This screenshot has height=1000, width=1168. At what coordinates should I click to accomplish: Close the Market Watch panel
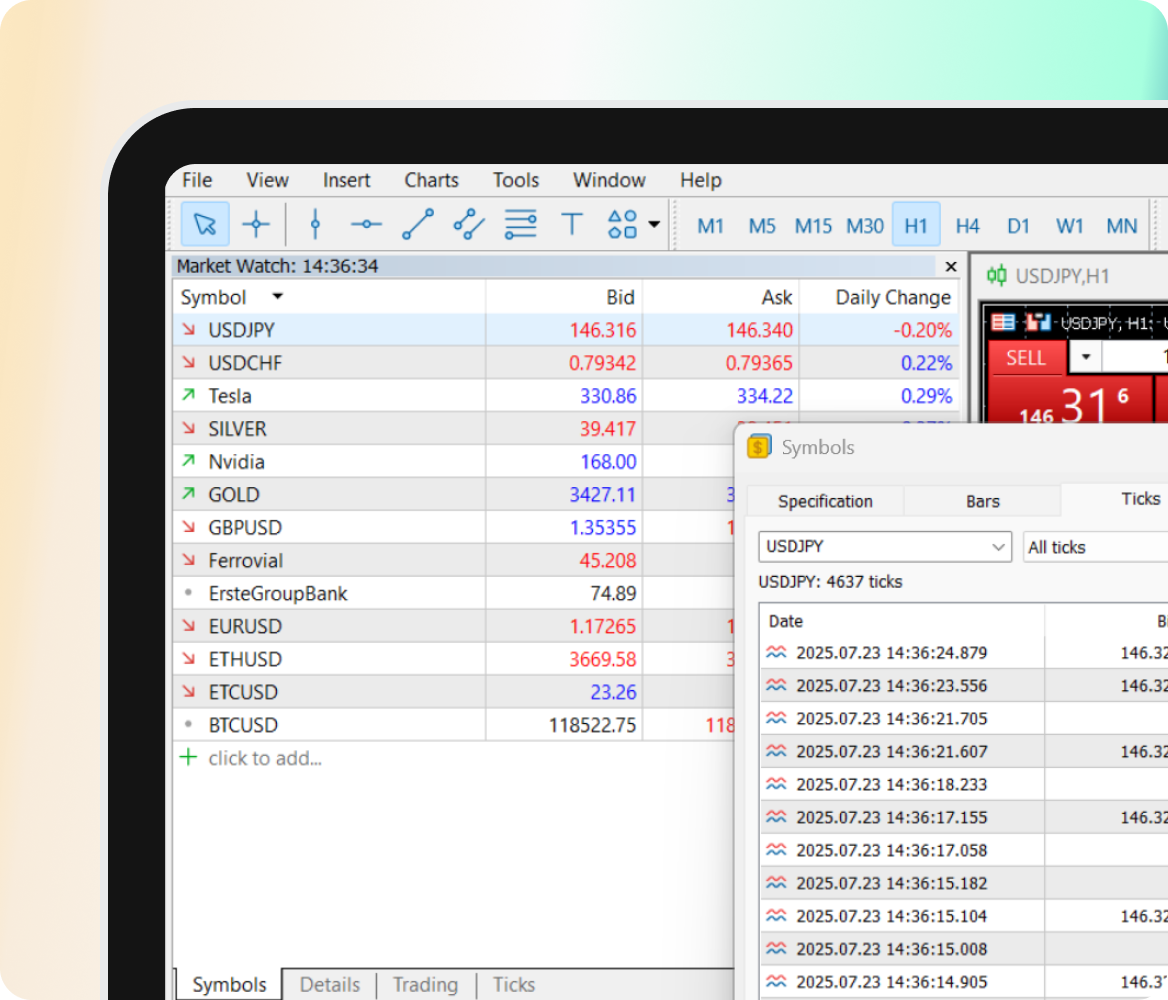951,266
